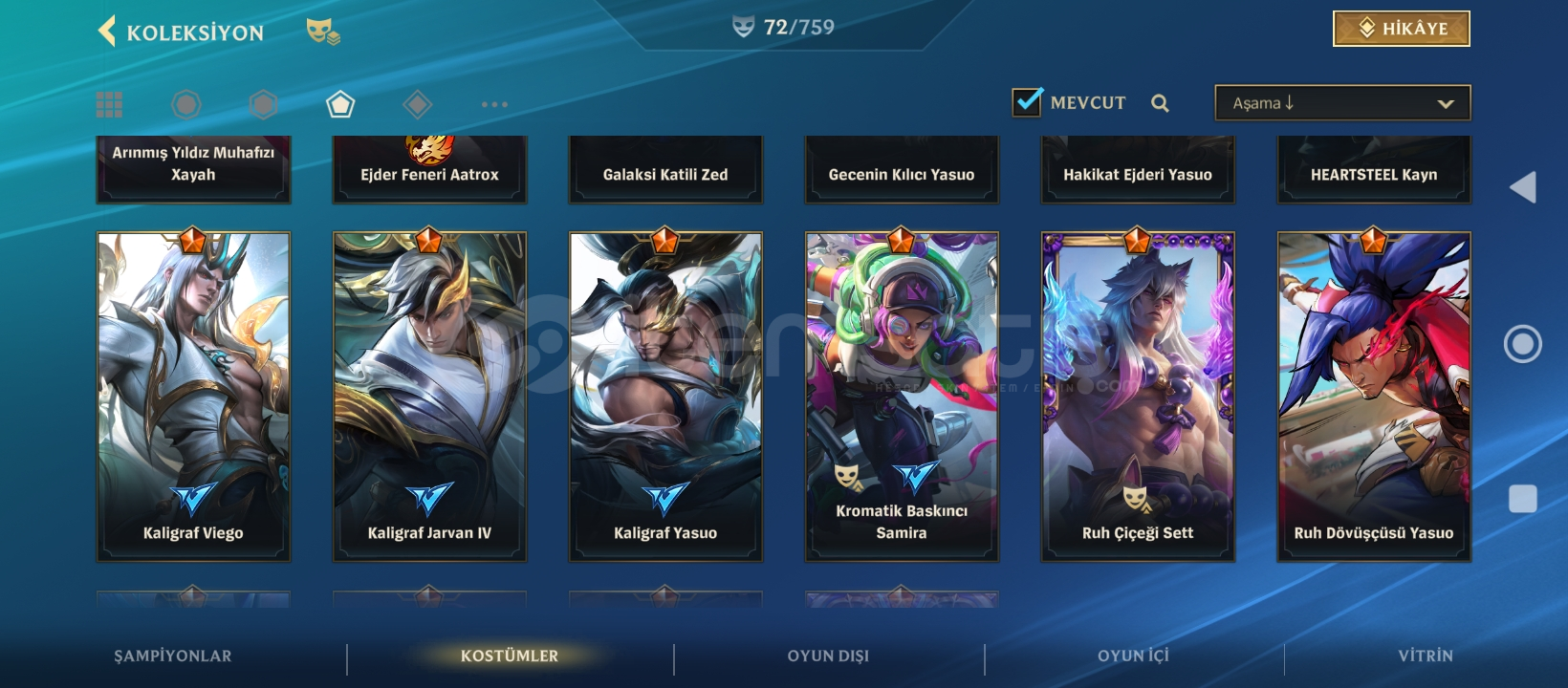Viewport: 1568px width, 688px height.
Task: Select the highlighted pentagon tier filter
Action: pos(340,104)
